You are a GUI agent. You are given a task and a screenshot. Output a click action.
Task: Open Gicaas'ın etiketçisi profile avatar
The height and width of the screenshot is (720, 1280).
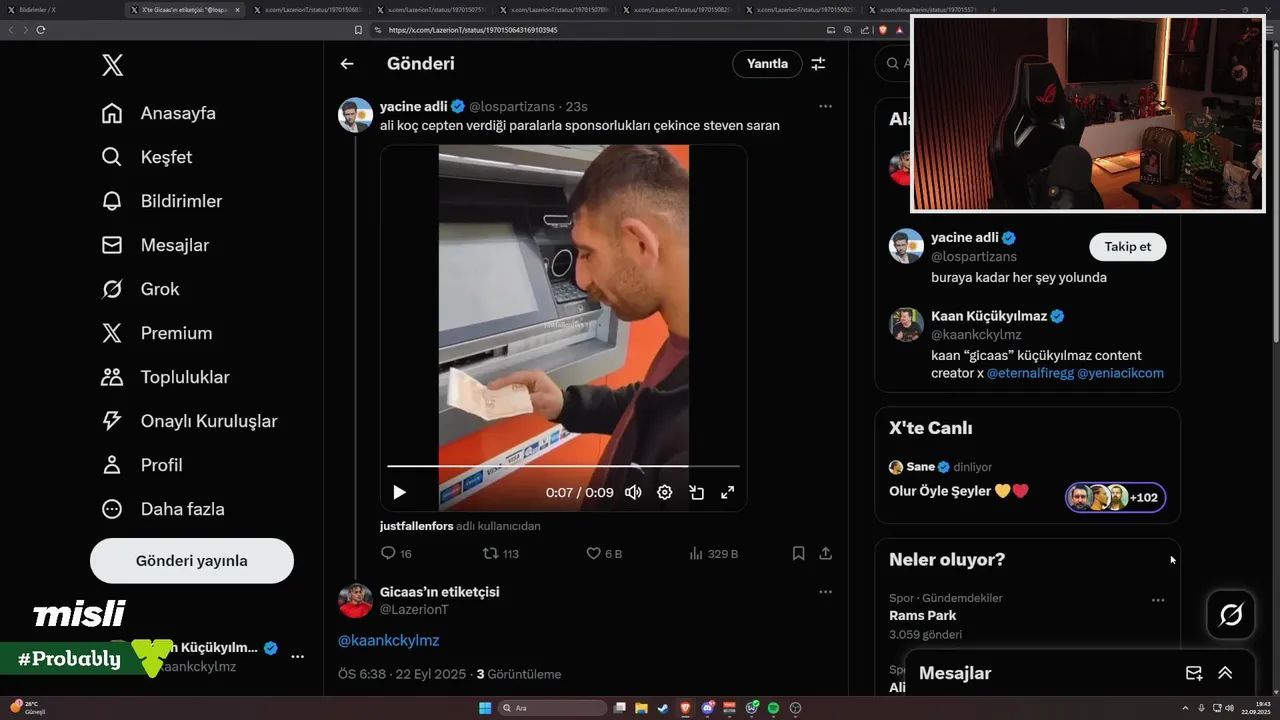click(x=356, y=601)
